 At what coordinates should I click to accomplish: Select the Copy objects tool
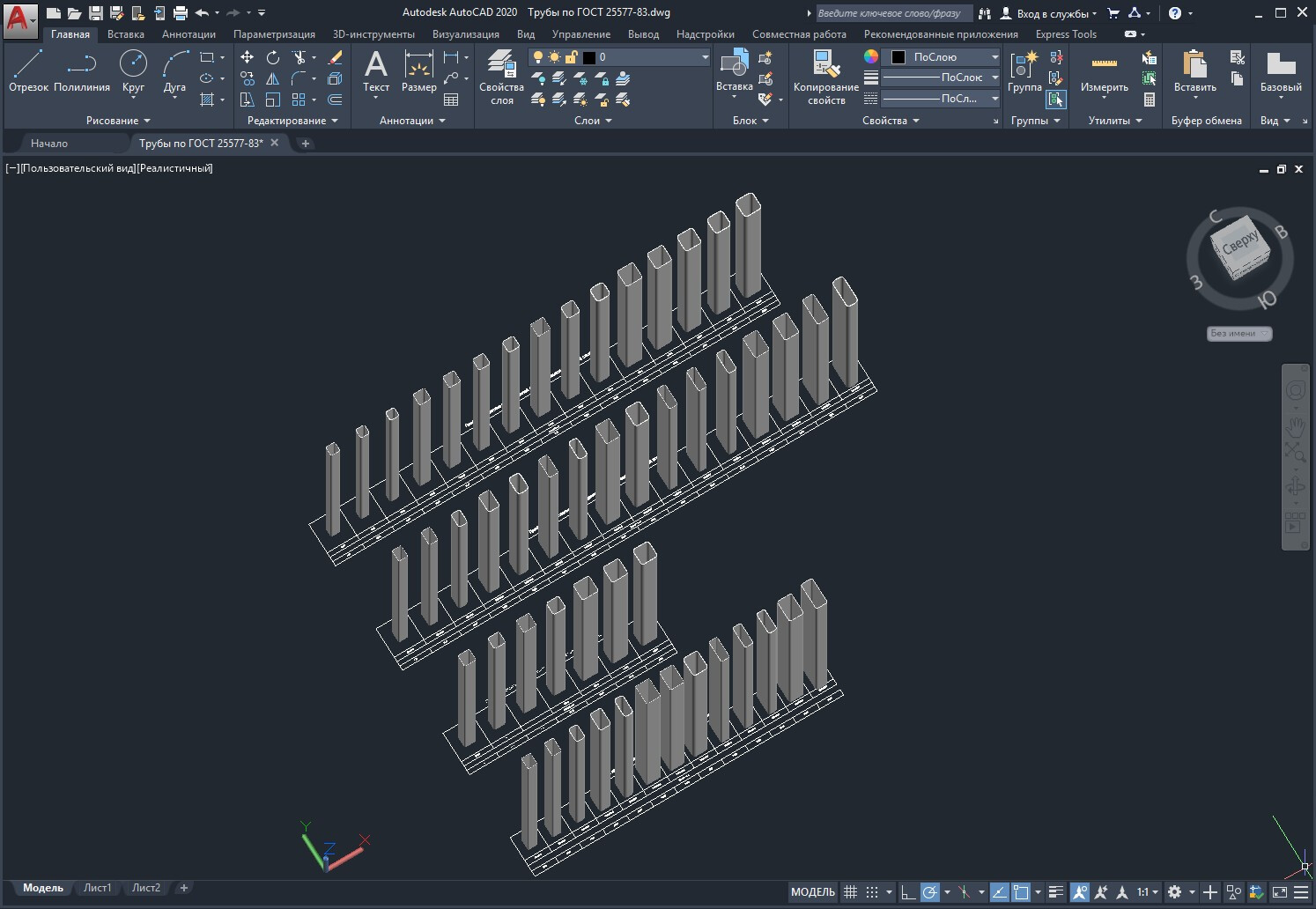(248, 78)
